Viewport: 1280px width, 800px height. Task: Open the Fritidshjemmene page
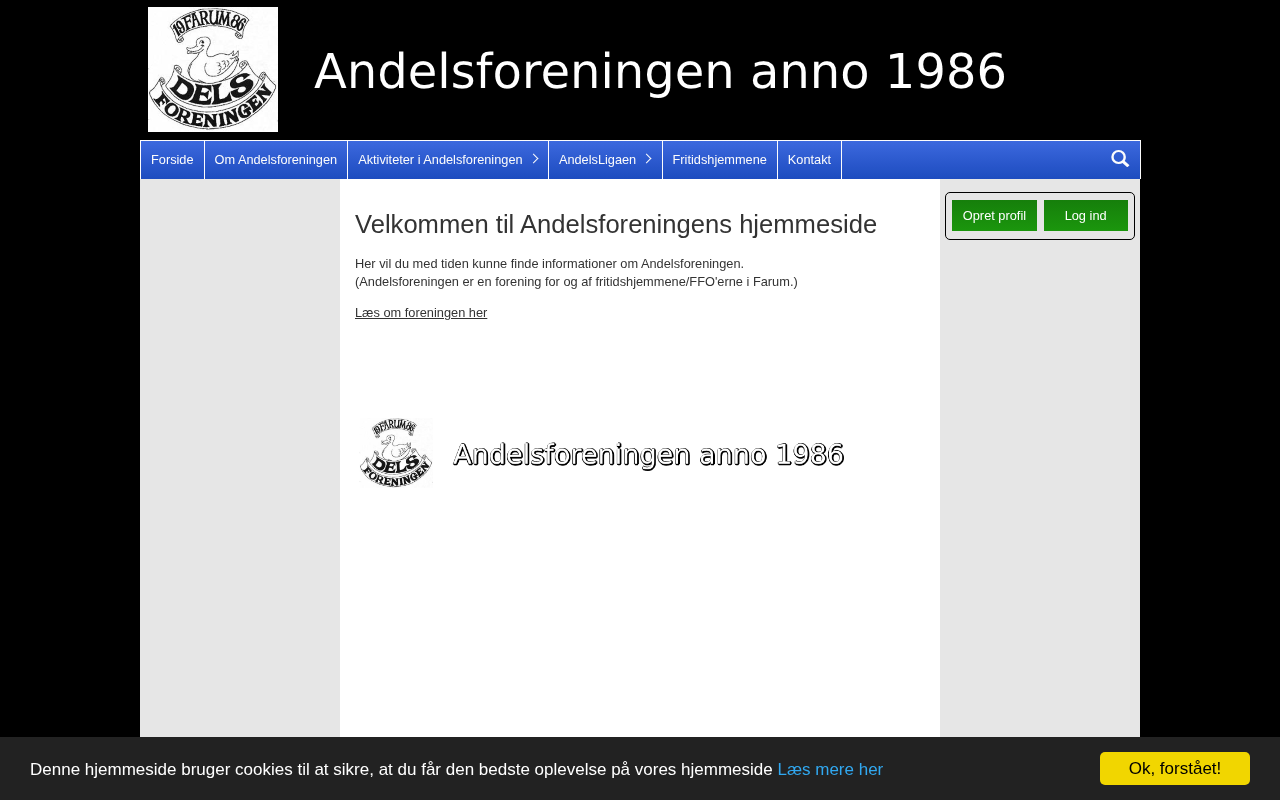coord(720,160)
